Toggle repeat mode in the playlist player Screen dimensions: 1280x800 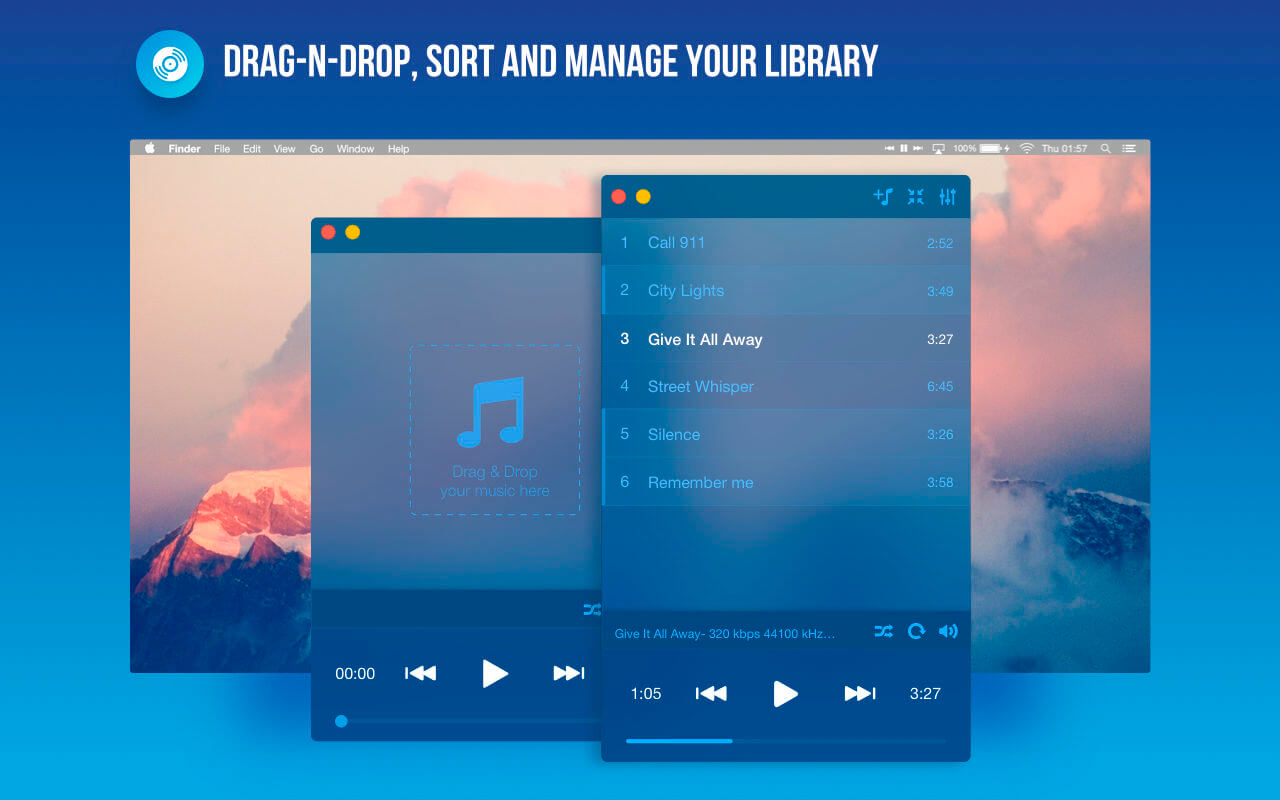click(916, 631)
